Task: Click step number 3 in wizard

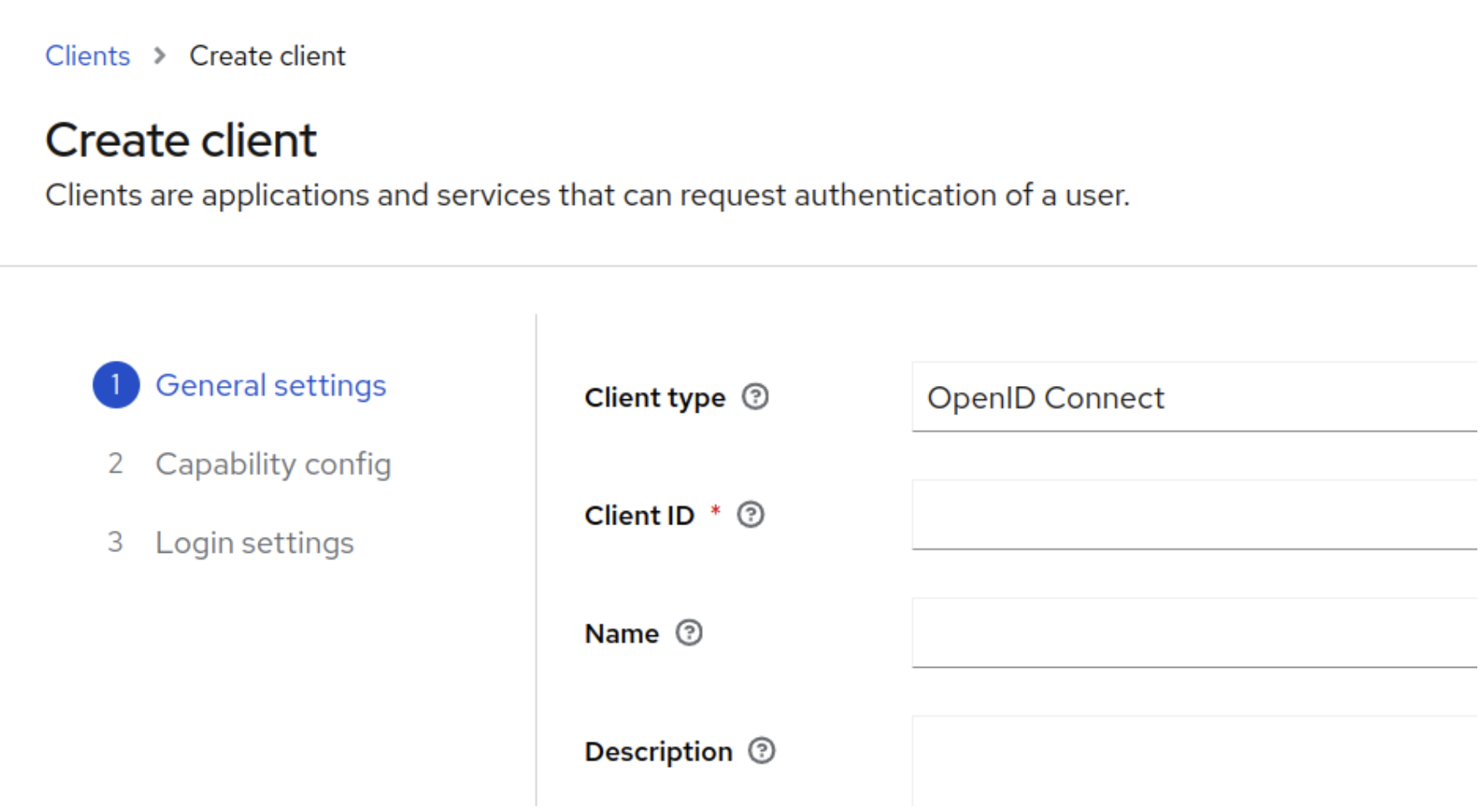Action: tap(115, 543)
